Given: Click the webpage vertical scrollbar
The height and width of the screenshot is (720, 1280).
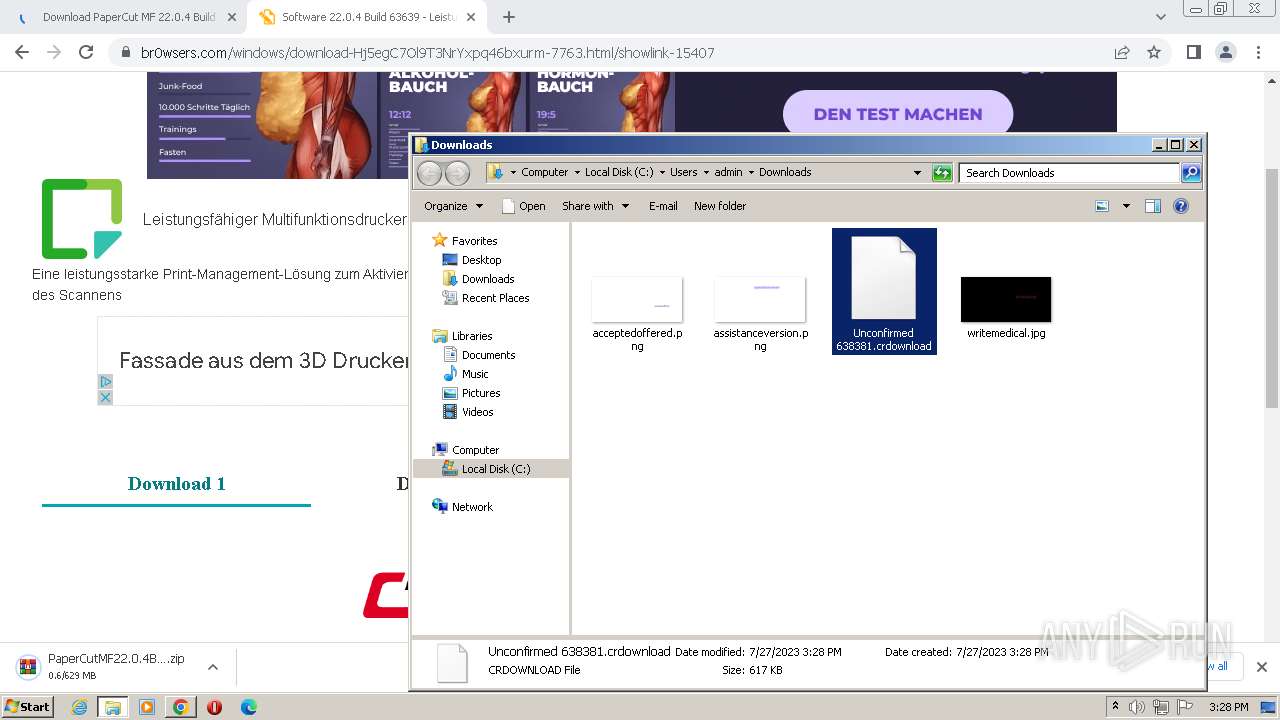Looking at the screenshot, I should pos(1271,287).
